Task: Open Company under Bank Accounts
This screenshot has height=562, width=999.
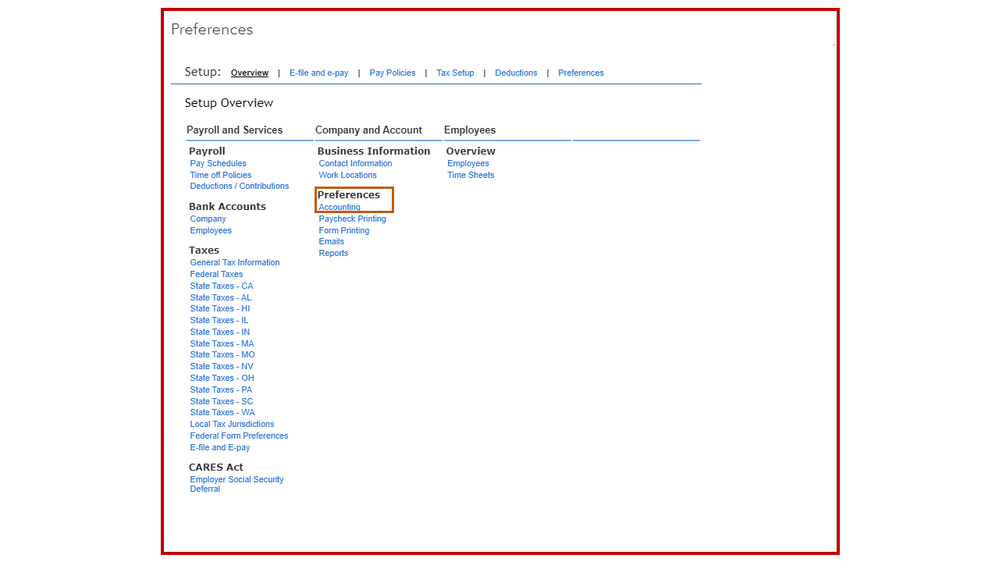Action: [208, 219]
